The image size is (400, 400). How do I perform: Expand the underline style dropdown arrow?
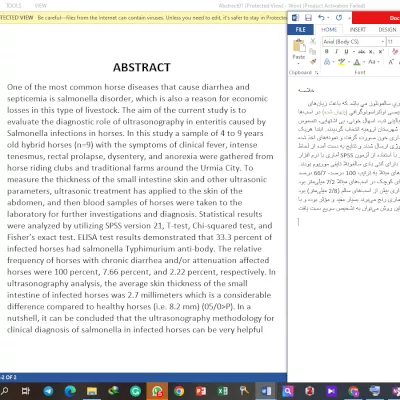coord(354,52)
